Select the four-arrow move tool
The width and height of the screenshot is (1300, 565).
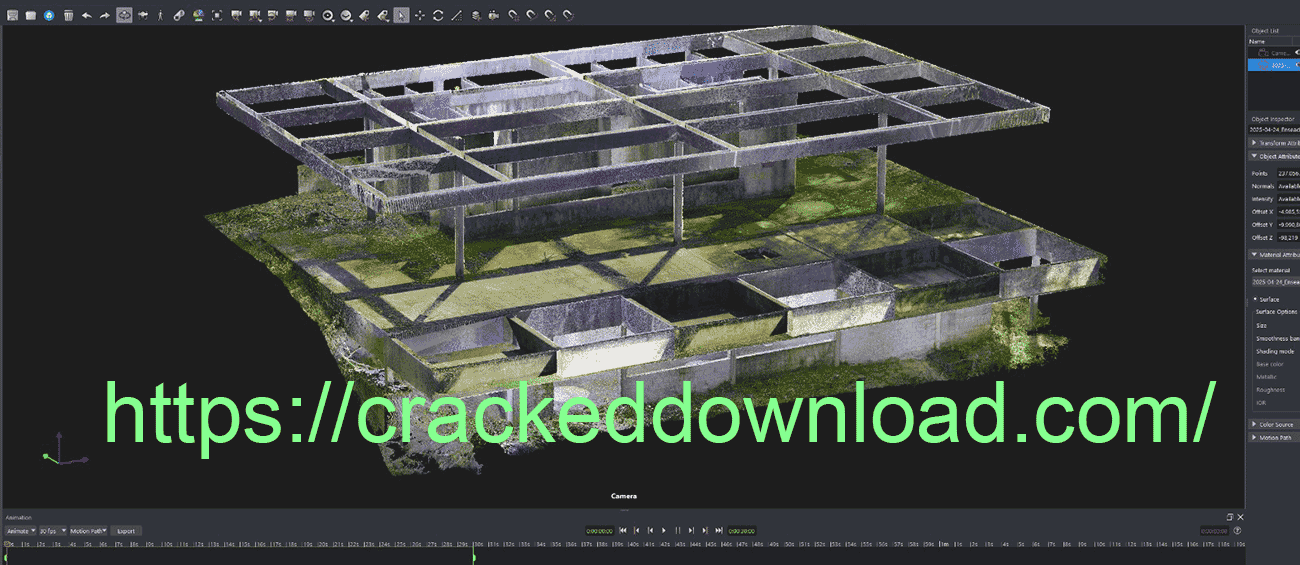tap(420, 15)
